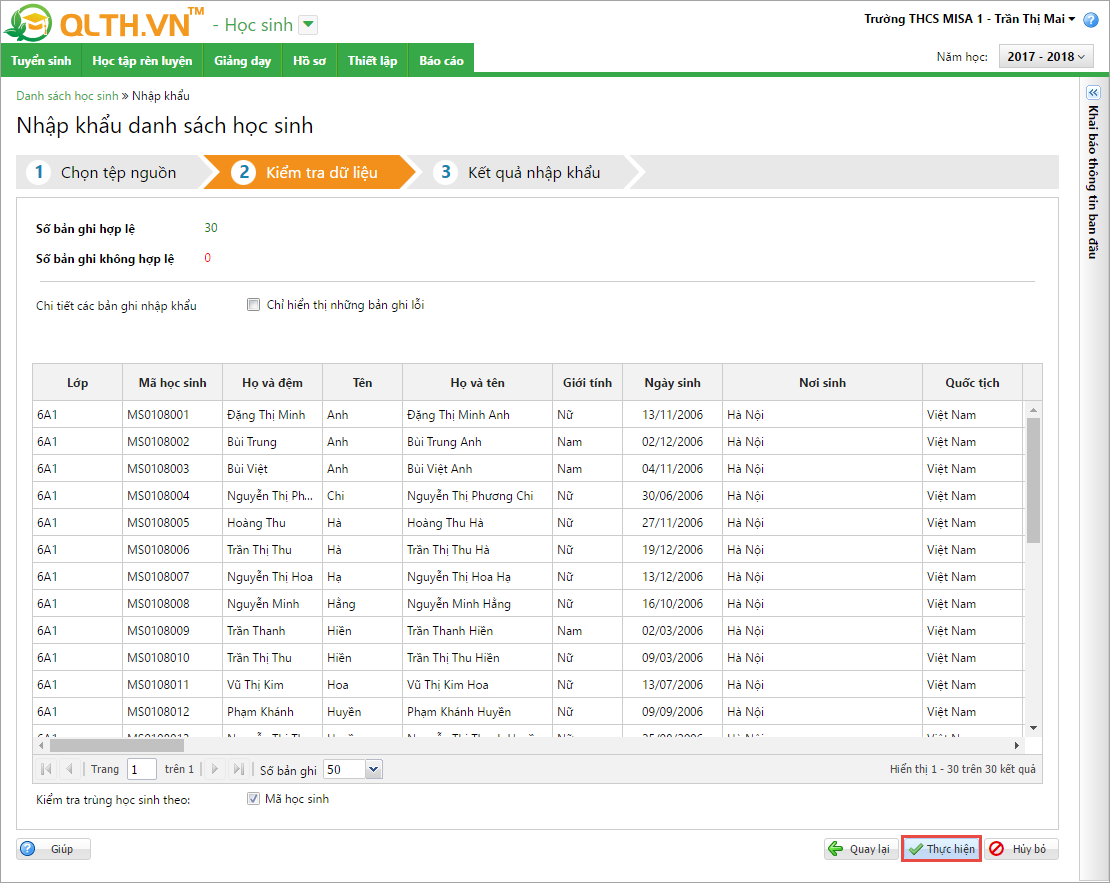
Task: Select the MS0108007 cell
Action: pos(173,576)
